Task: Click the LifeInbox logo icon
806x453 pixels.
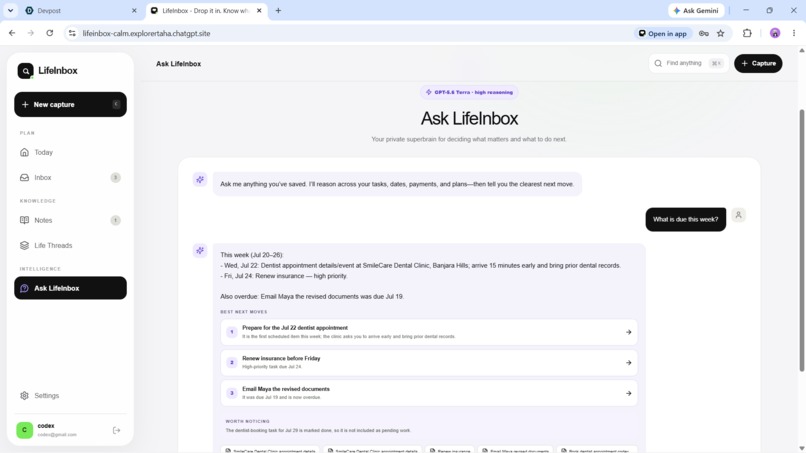Action: (x=25, y=70)
